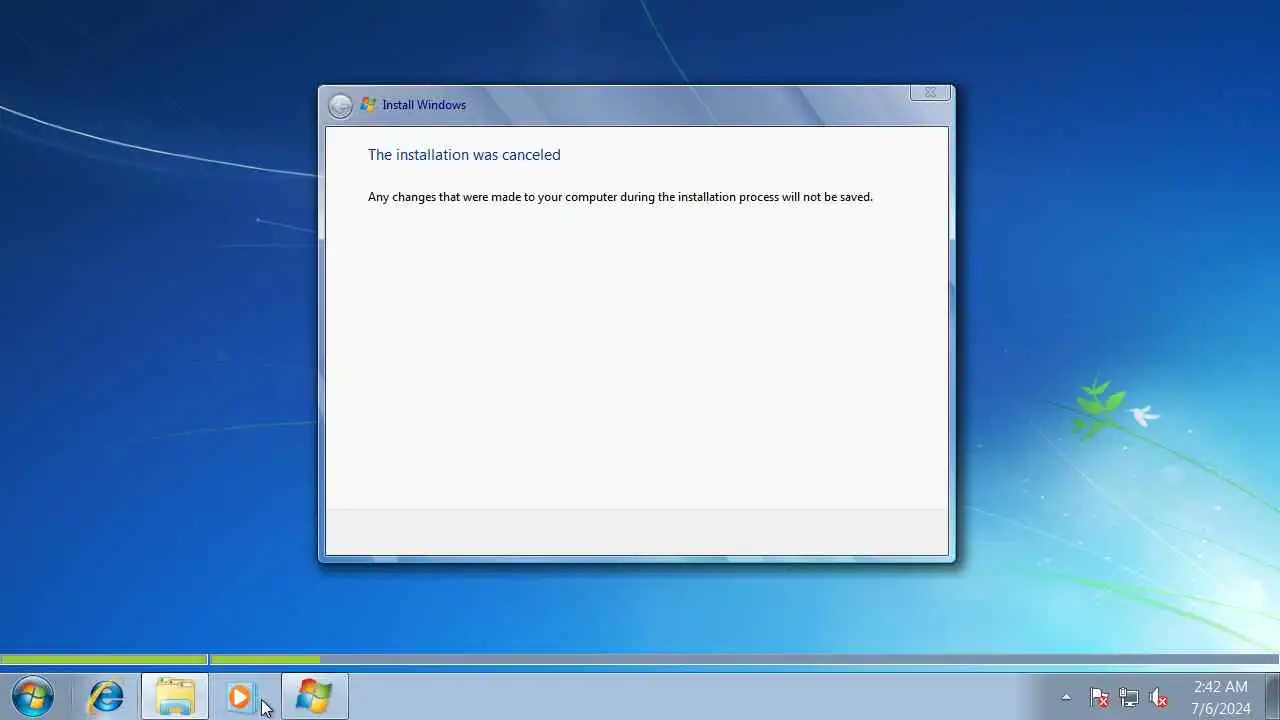Close the Install Windows dialog

coord(930,92)
